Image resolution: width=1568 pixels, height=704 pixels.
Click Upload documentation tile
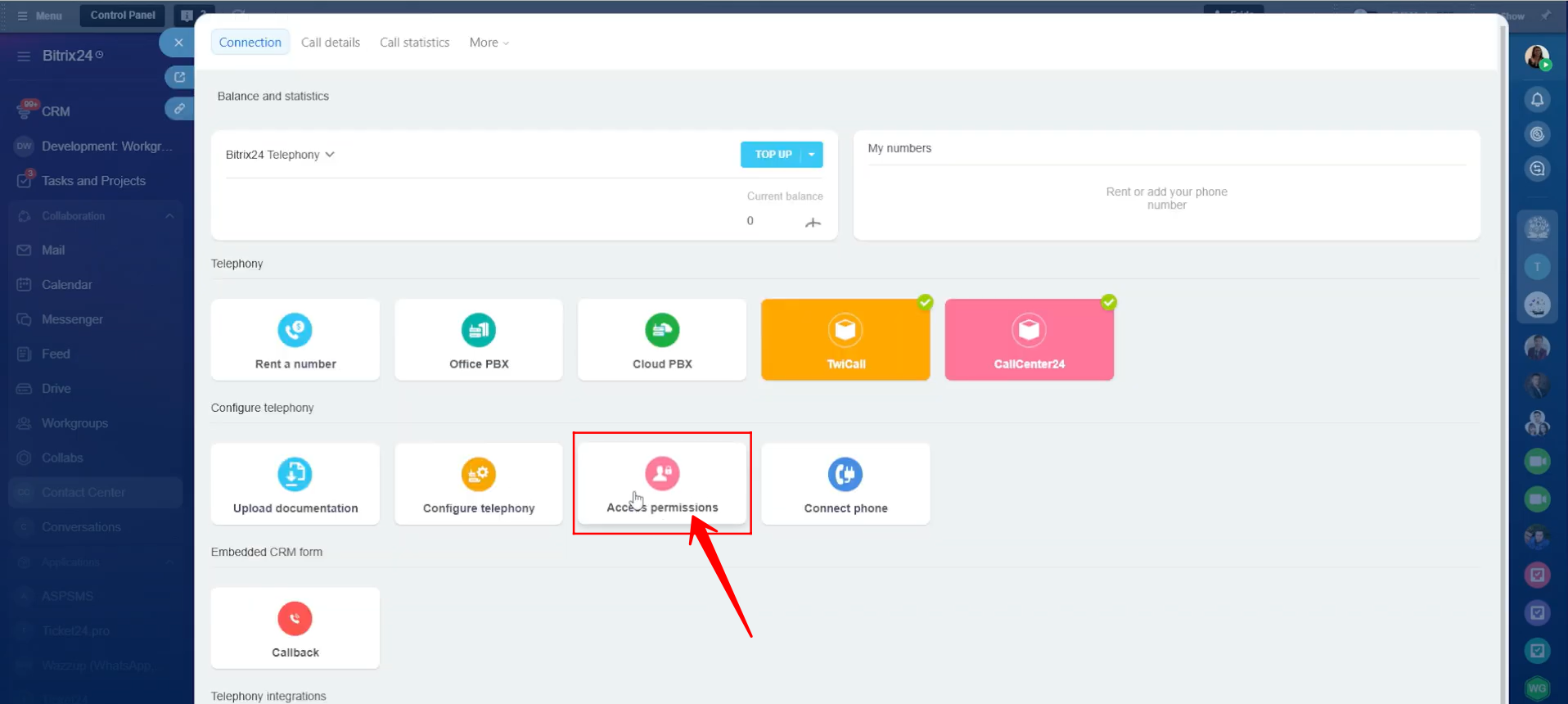295,484
